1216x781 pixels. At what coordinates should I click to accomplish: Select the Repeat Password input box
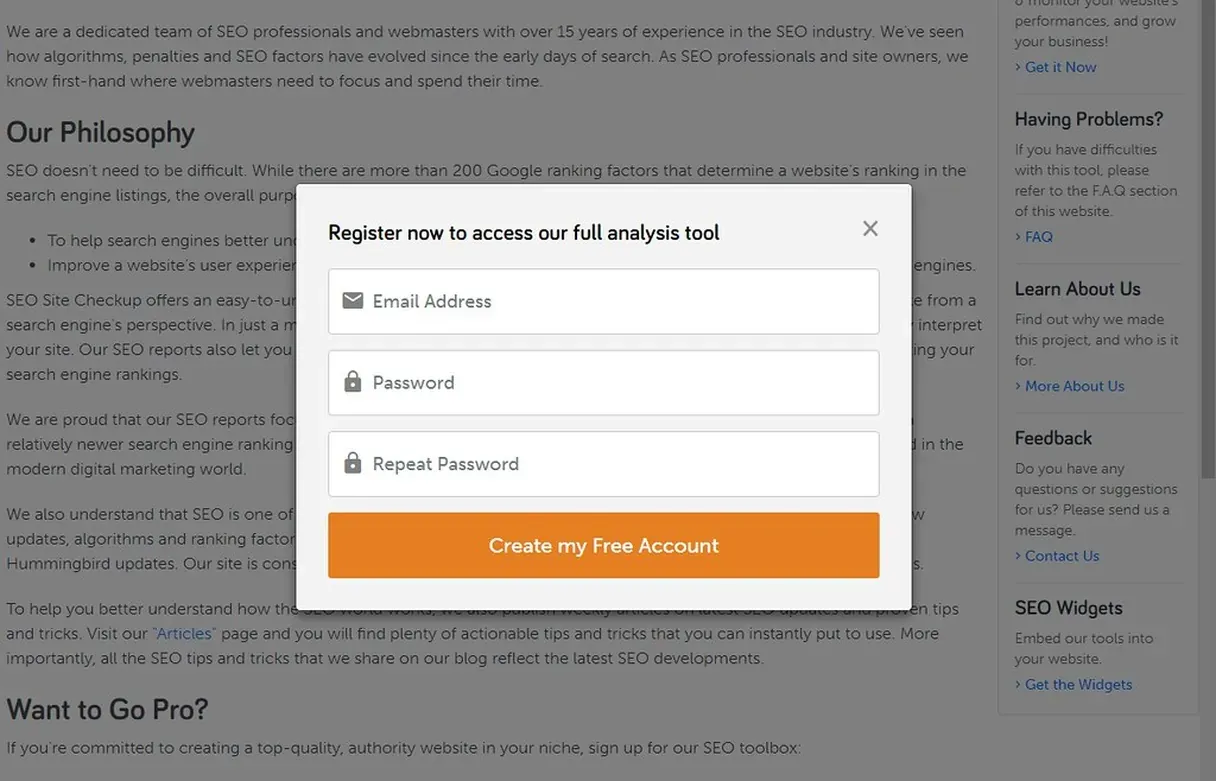pos(620,463)
